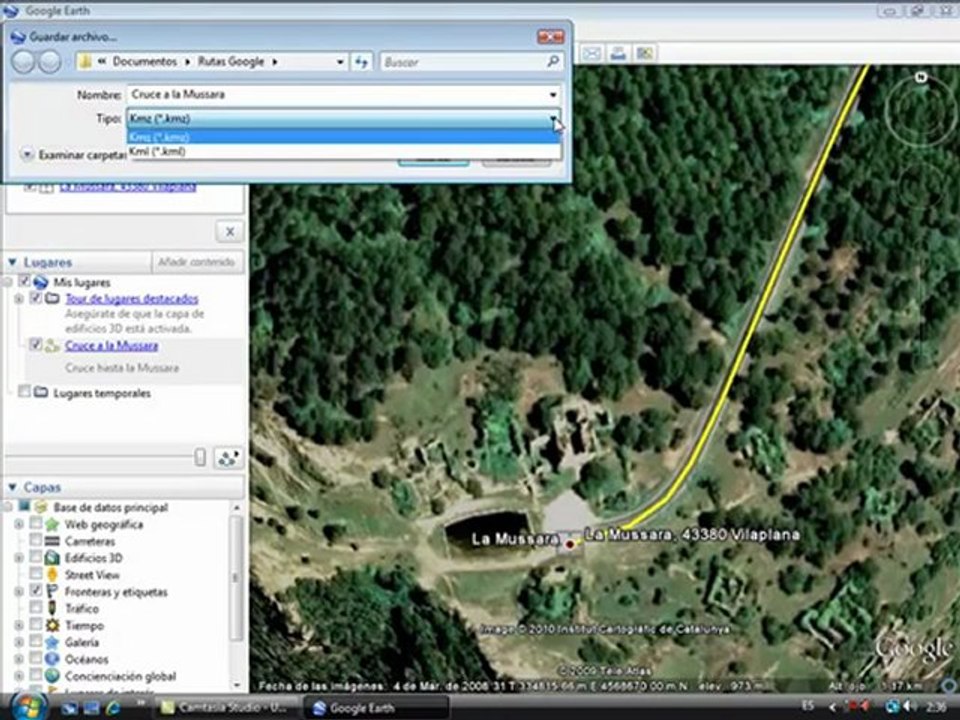Click the refresh icon beside the address path
Image resolution: width=960 pixels, height=720 pixels.
[x=361, y=62]
